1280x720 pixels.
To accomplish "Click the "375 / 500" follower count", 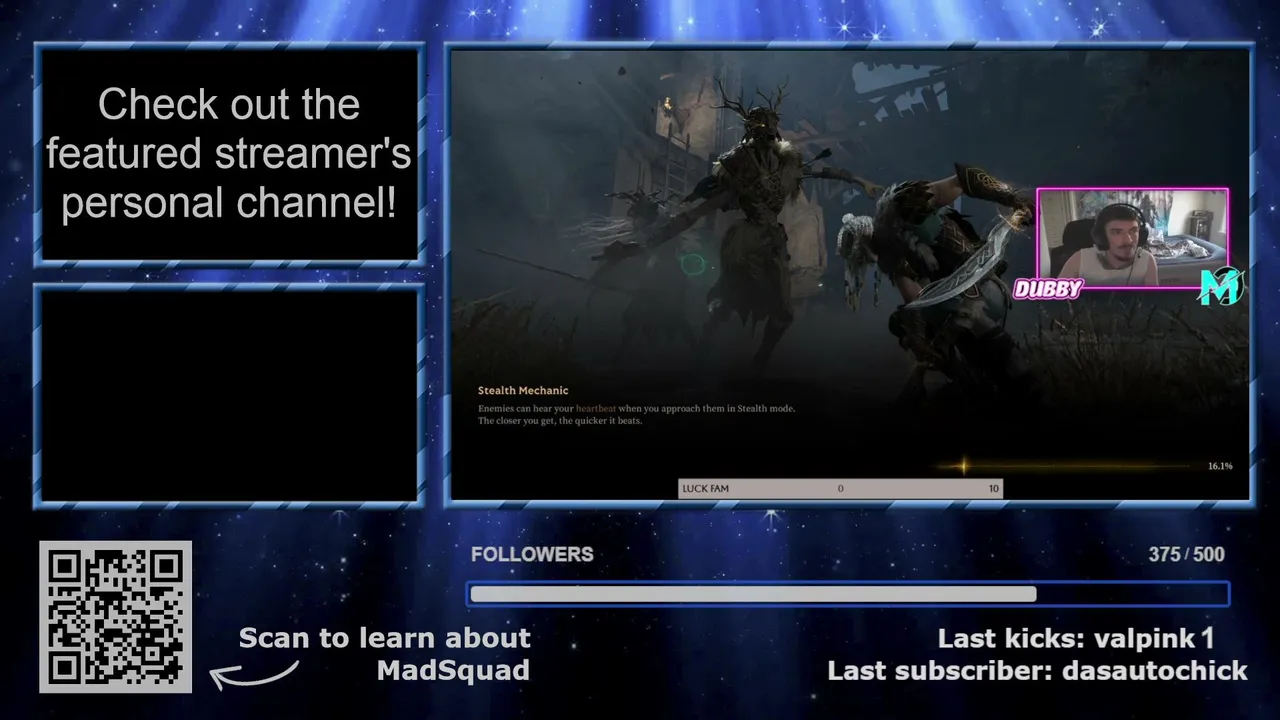I will pos(1186,554).
